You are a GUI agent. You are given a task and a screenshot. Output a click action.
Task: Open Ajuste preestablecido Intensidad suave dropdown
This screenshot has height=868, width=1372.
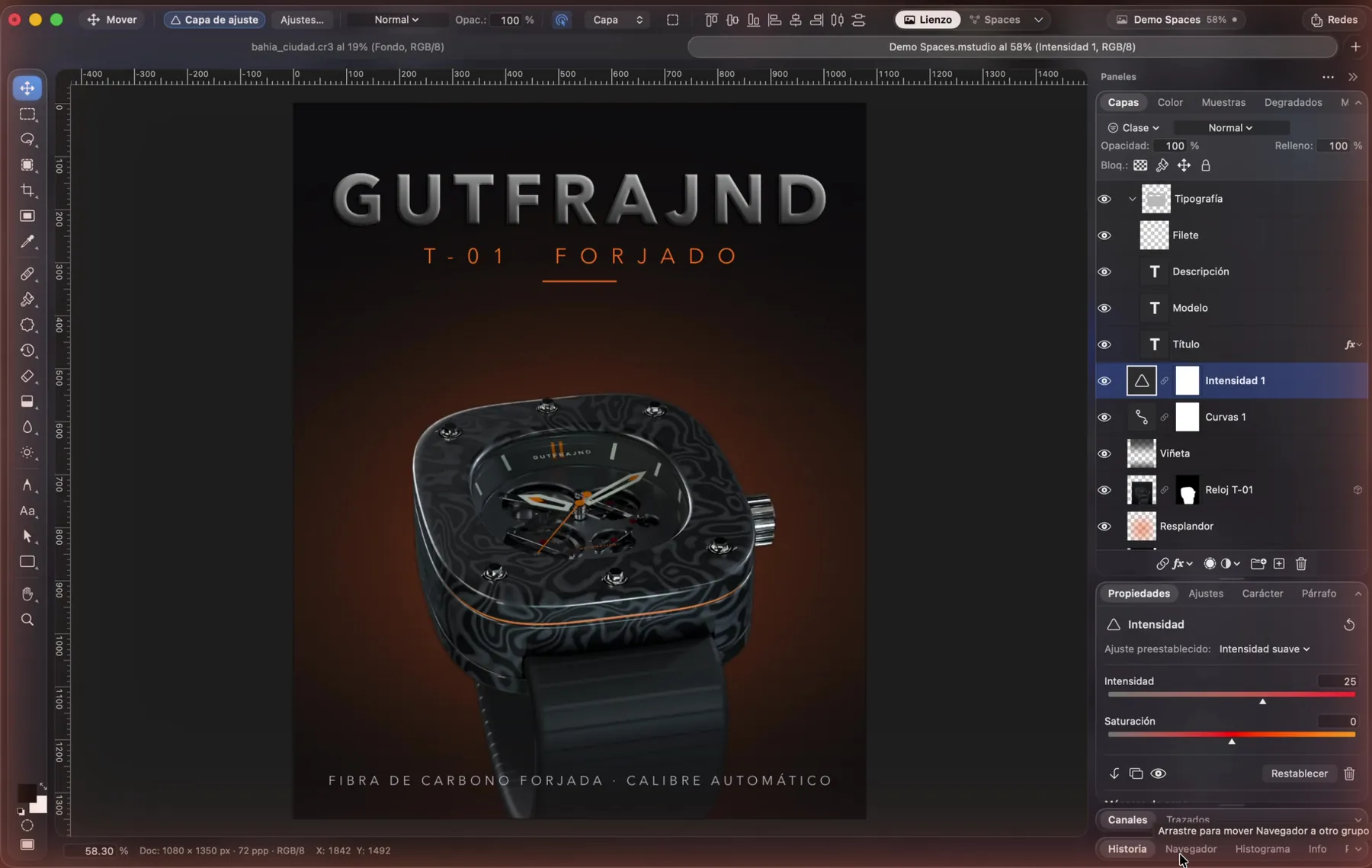click(1265, 649)
